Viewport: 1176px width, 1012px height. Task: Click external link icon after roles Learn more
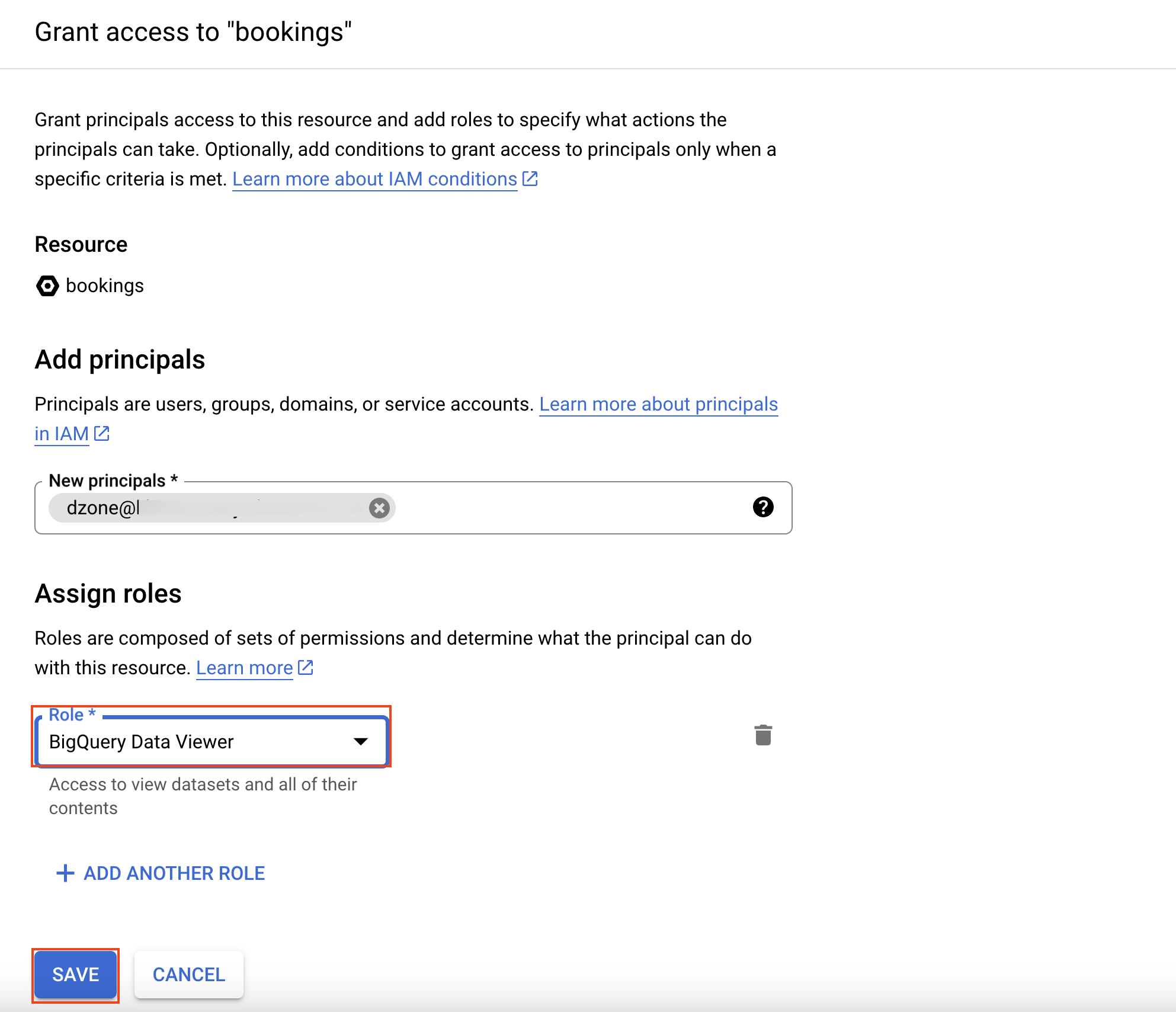coord(305,667)
